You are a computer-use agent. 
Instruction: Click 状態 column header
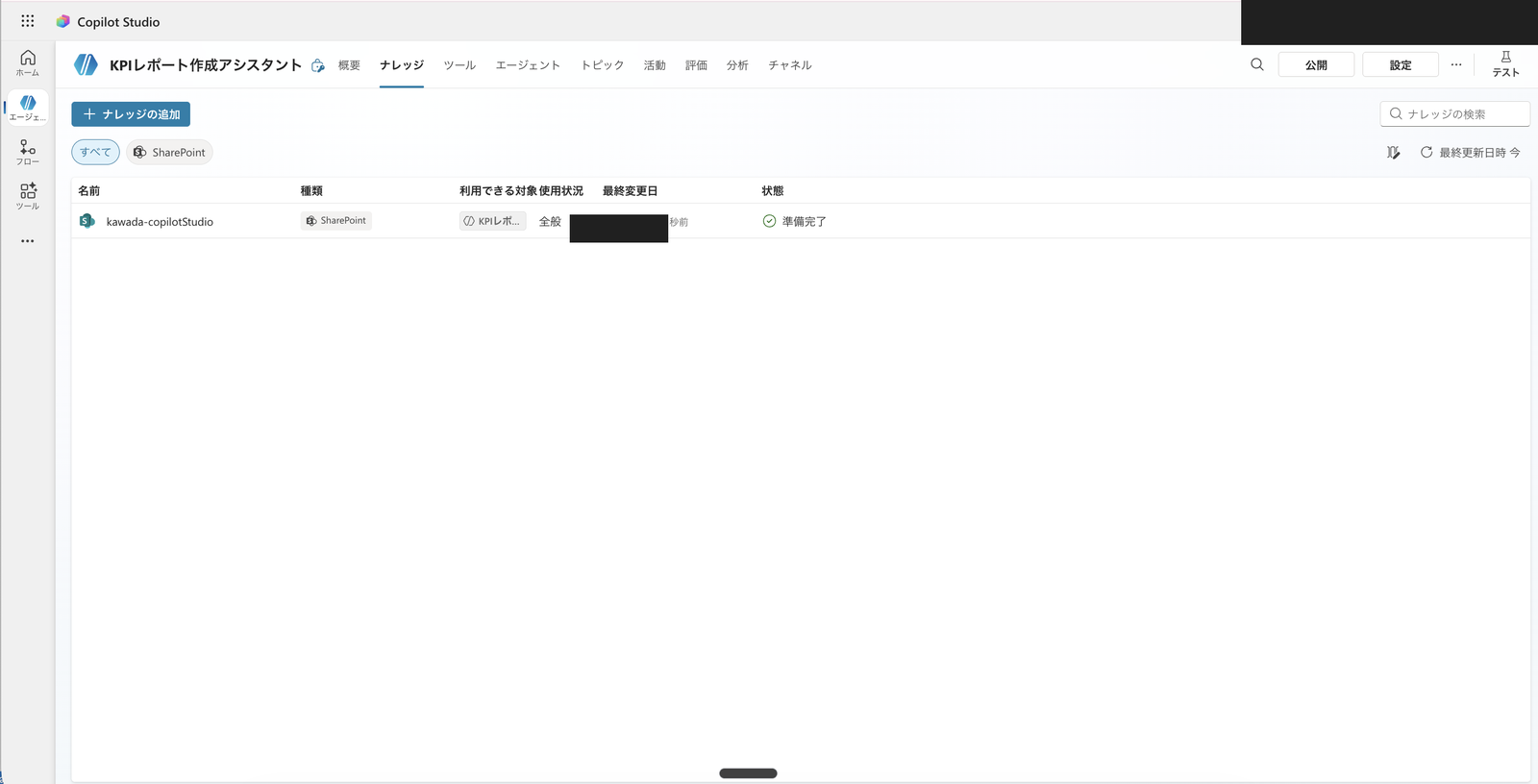773,191
